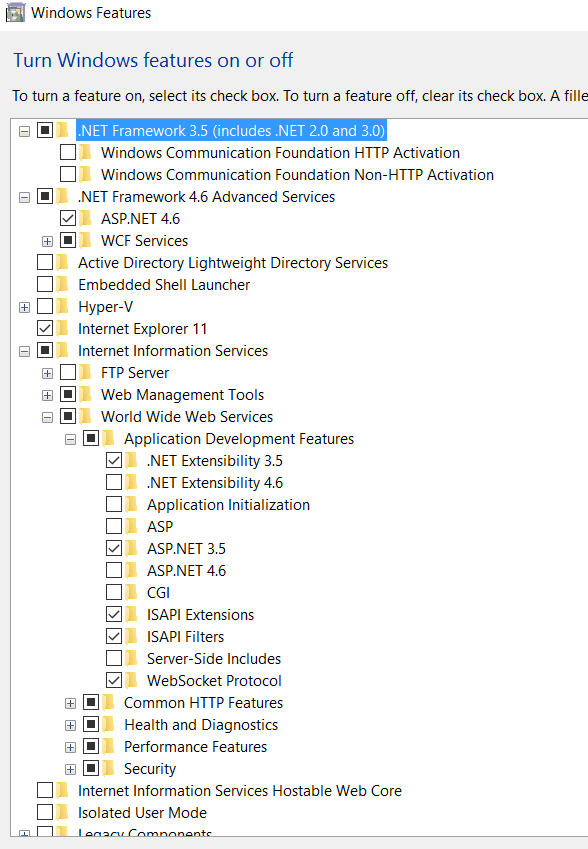Toggle the Common HTTP Features checkbox
This screenshot has width=588, height=849.
coord(91,703)
